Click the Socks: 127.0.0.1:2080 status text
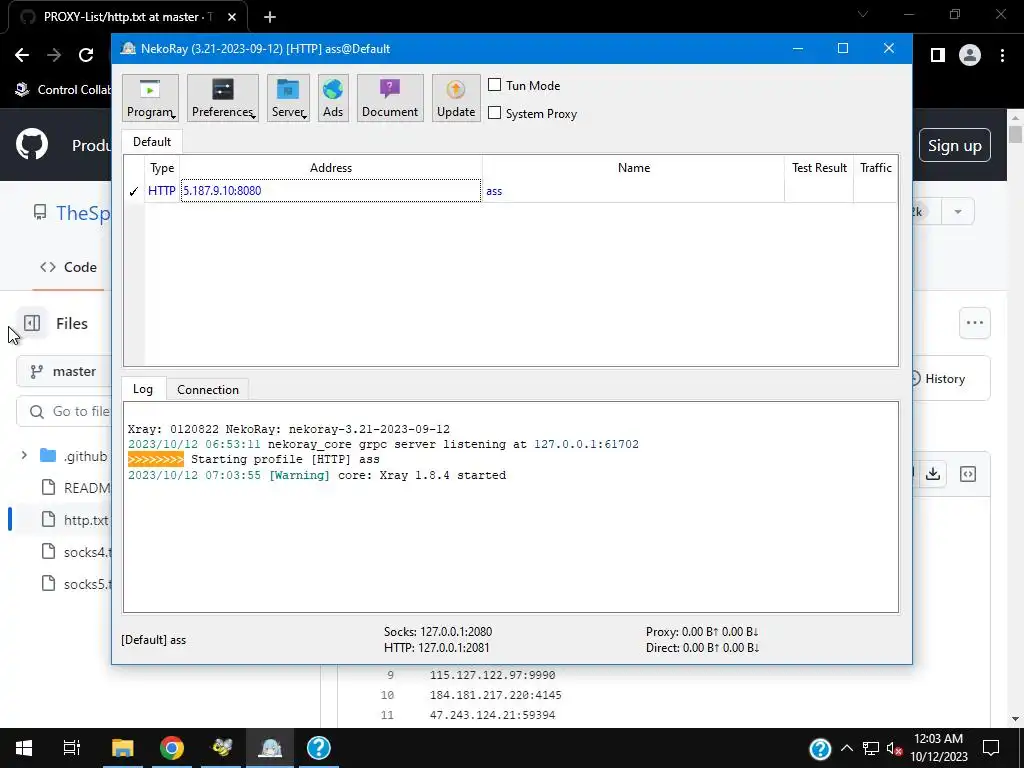The width and height of the screenshot is (1024, 768). point(438,632)
